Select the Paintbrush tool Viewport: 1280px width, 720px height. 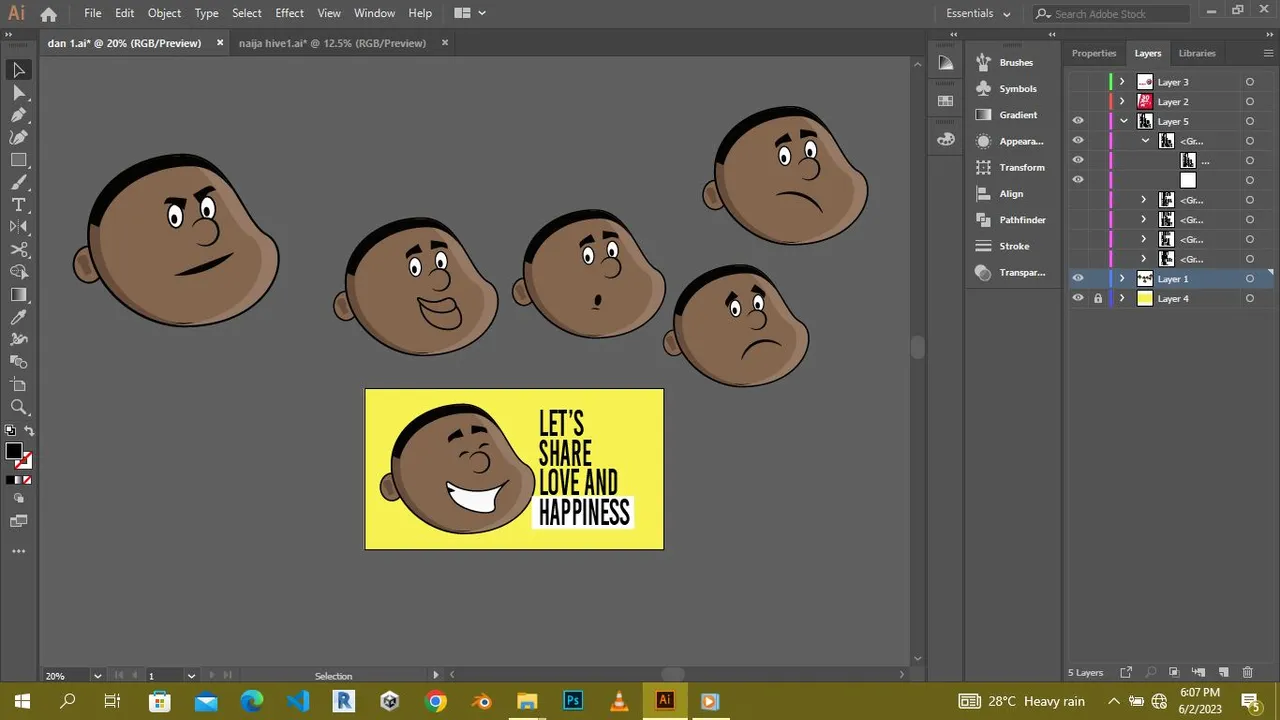tap(19, 183)
